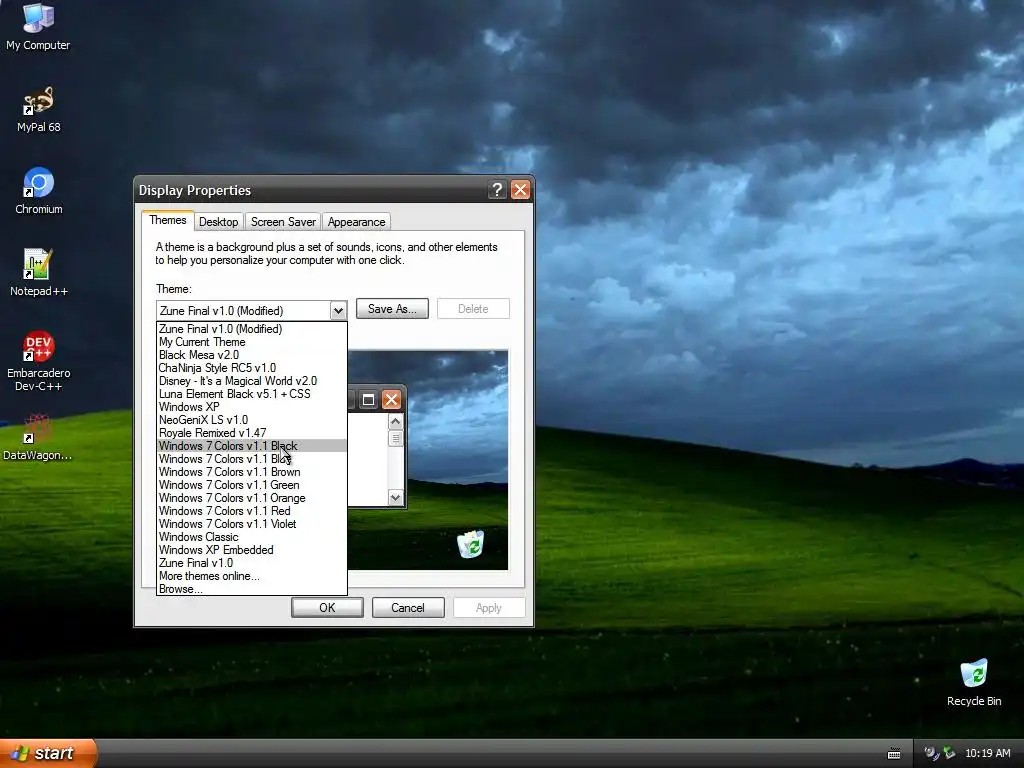Switch to the Desktop tab
1024x768 pixels.
pyautogui.click(x=218, y=222)
